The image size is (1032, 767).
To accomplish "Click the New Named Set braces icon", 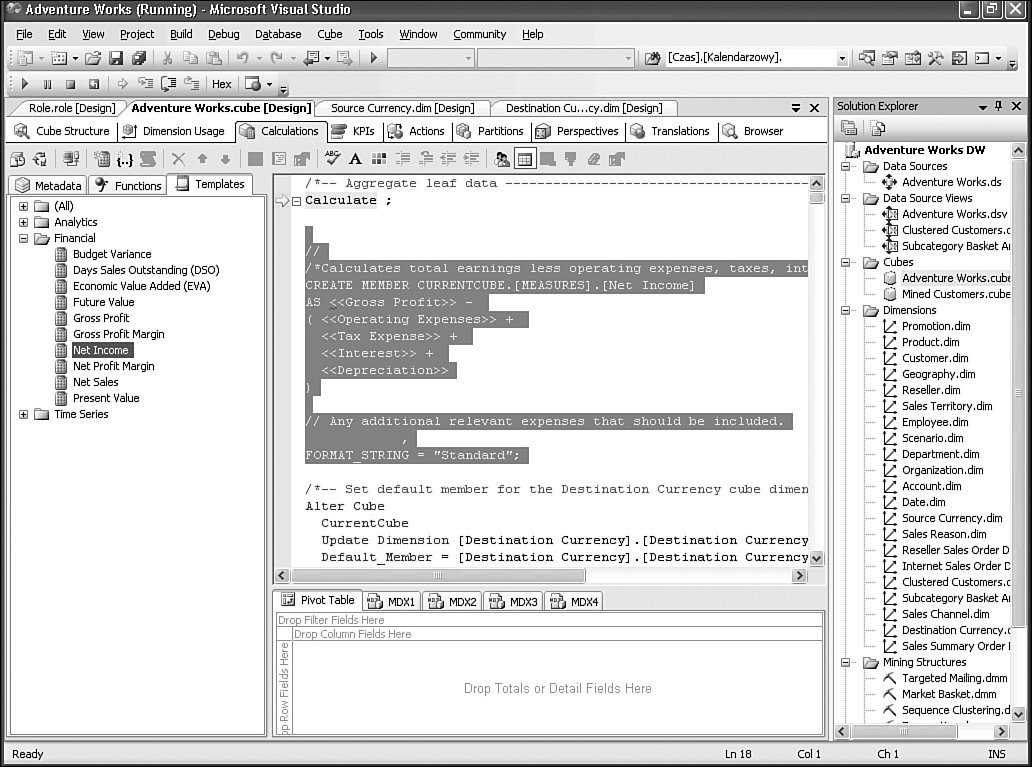I will coord(124,159).
